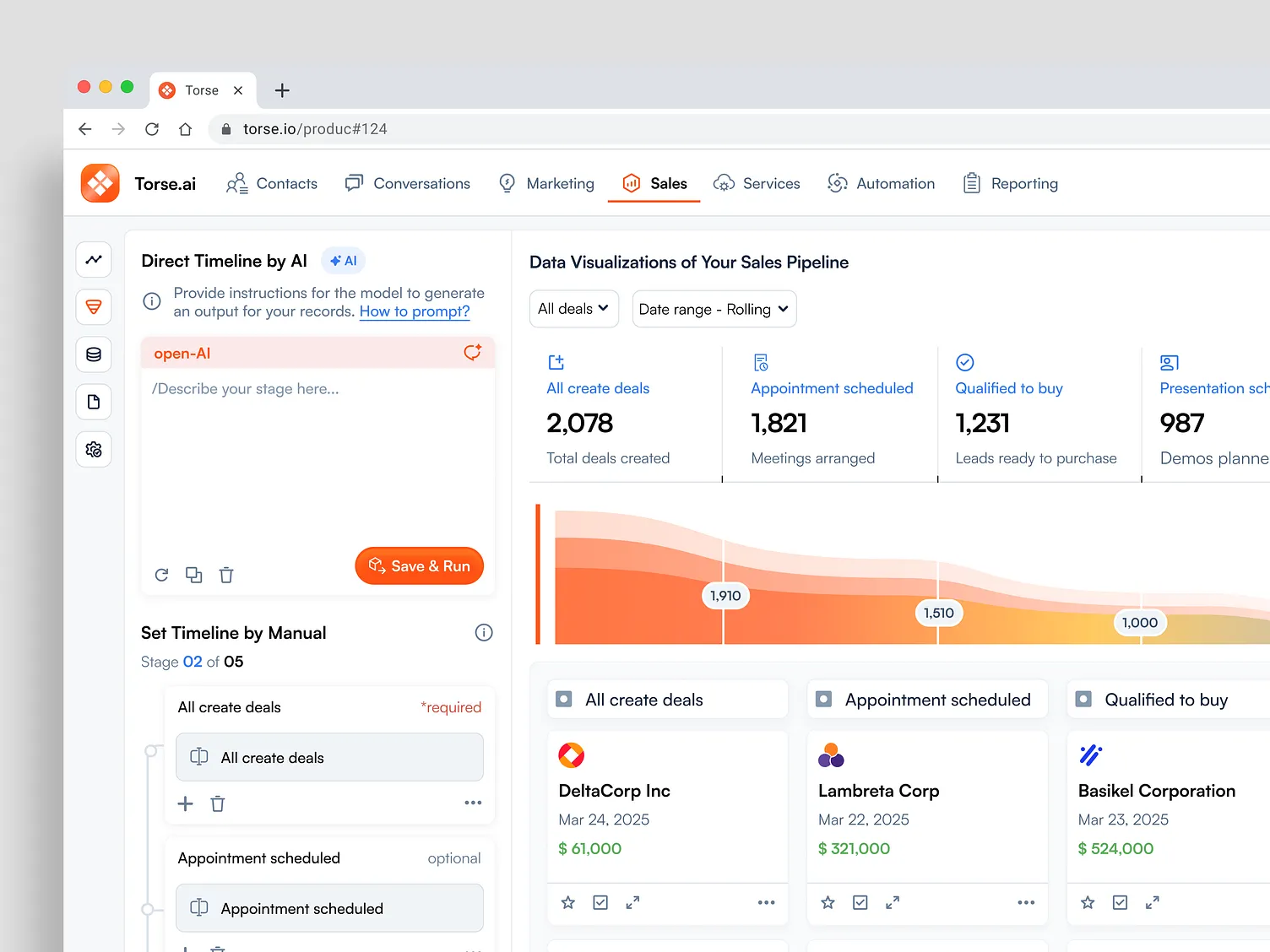
Task: Click the trend line analytics sidebar icon
Action: click(94, 260)
